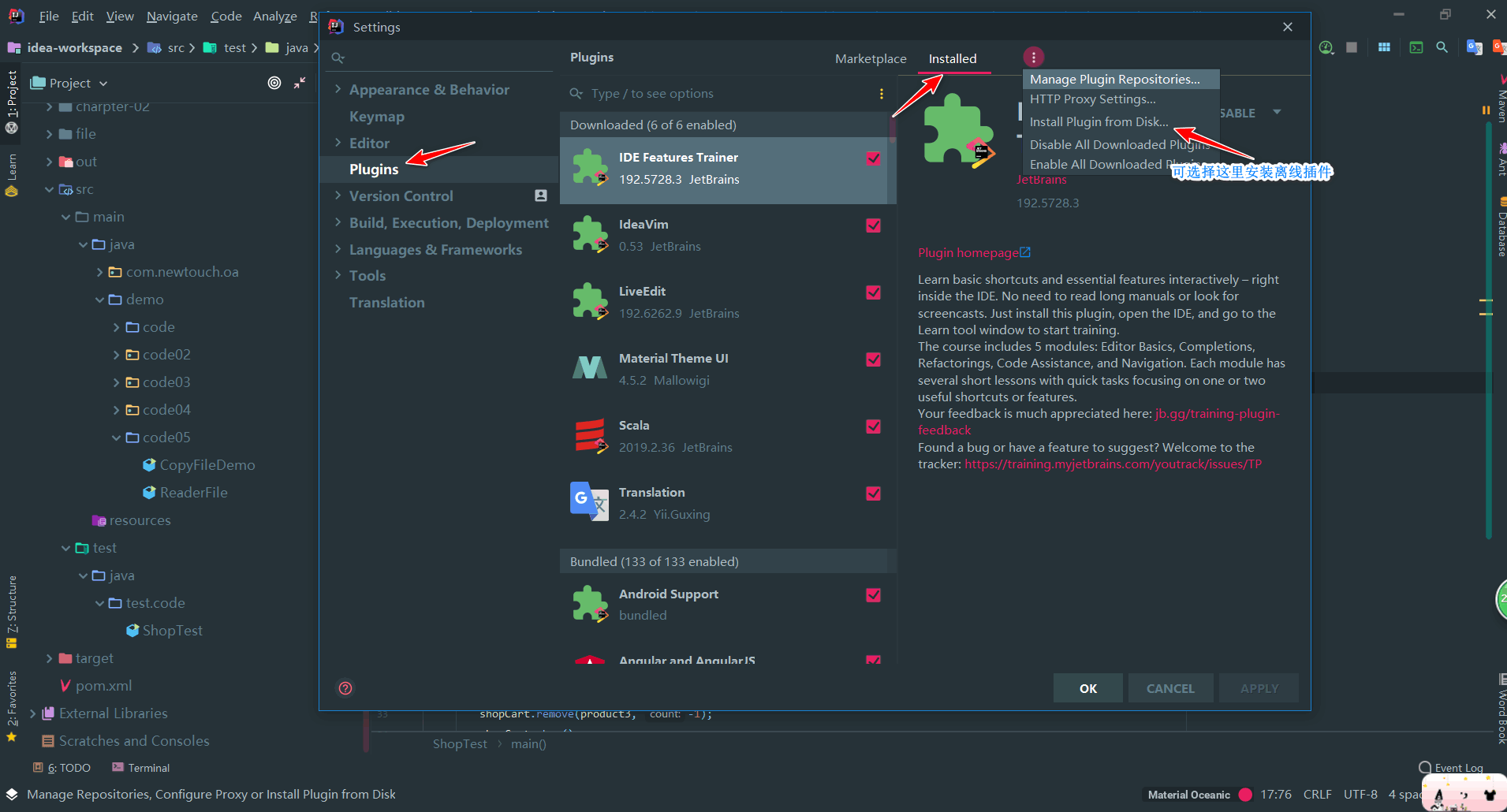Switch to the Installed tab
Viewport: 1507px width, 812px height.
tap(953, 58)
